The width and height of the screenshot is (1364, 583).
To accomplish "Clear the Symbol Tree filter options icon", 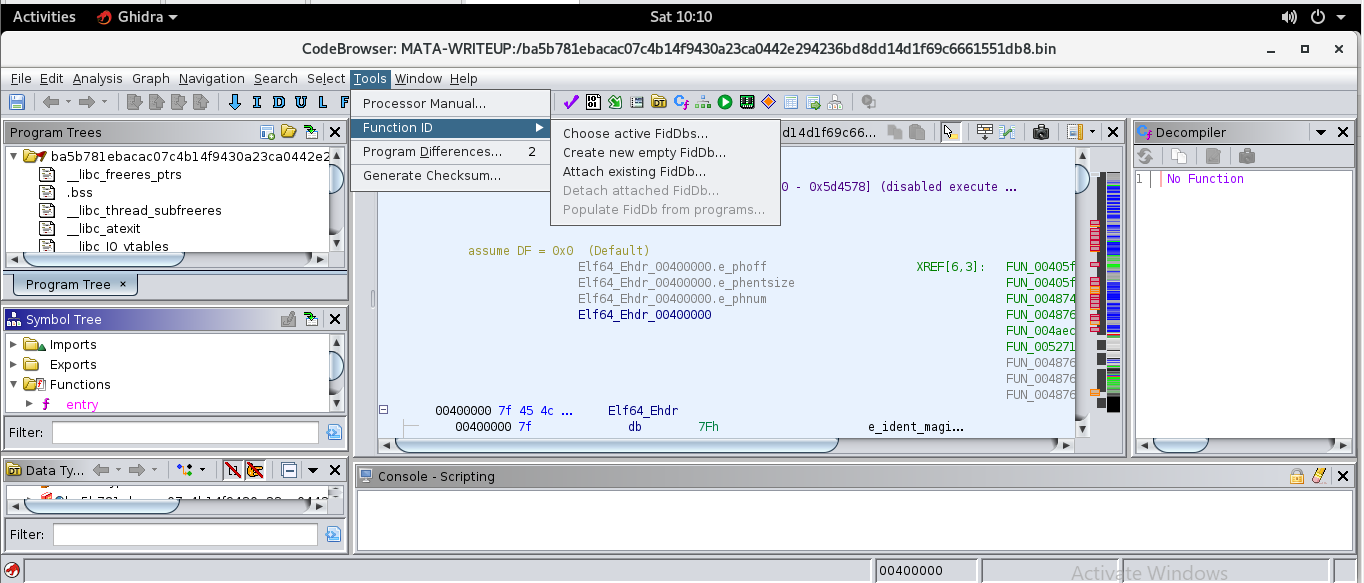I will pyautogui.click(x=334, y=432).
